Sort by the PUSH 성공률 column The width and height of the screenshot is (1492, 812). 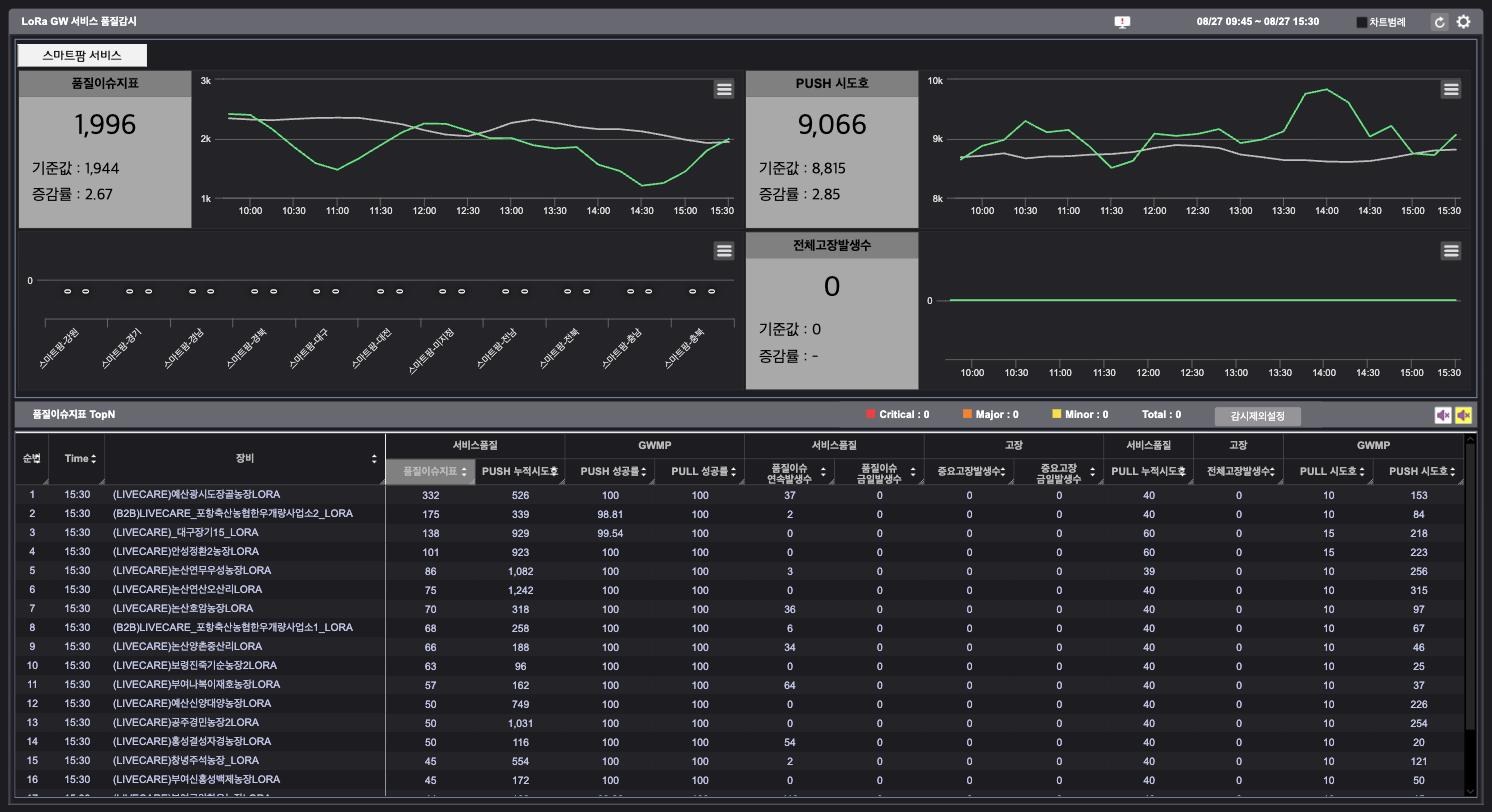(610, 471)
